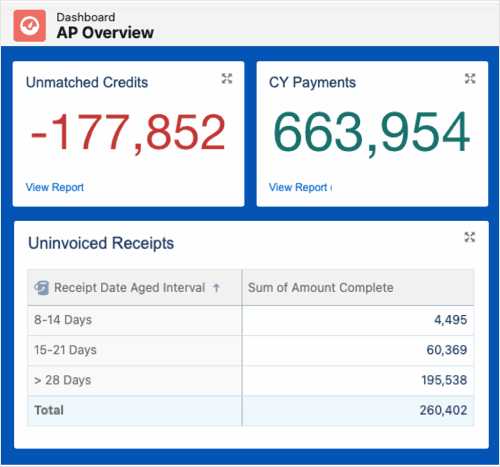Expand the Uninvoiced Receipts widget

click(x=470, y=237)
